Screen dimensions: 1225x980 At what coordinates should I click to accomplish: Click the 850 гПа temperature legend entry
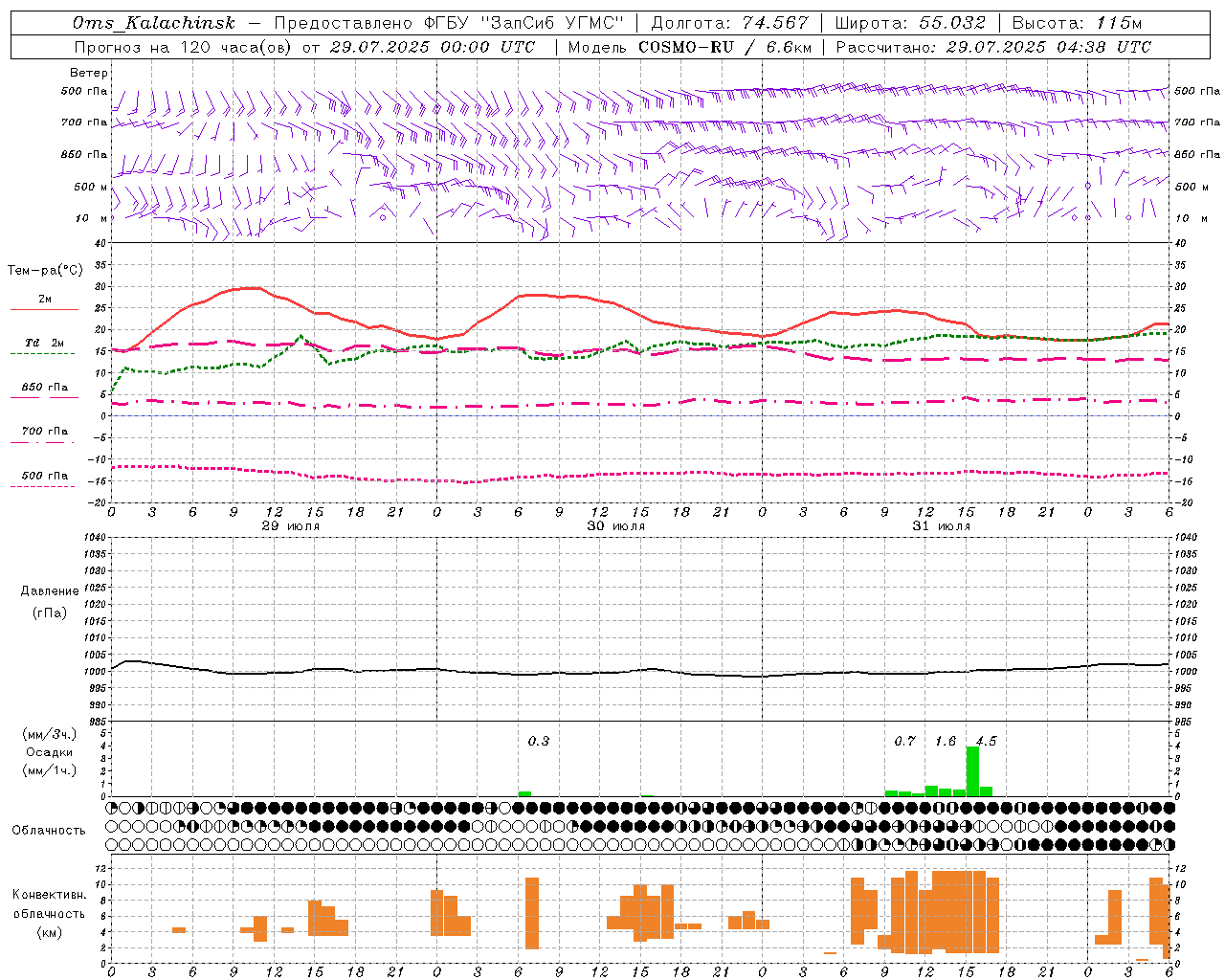[x=45, y=388]
